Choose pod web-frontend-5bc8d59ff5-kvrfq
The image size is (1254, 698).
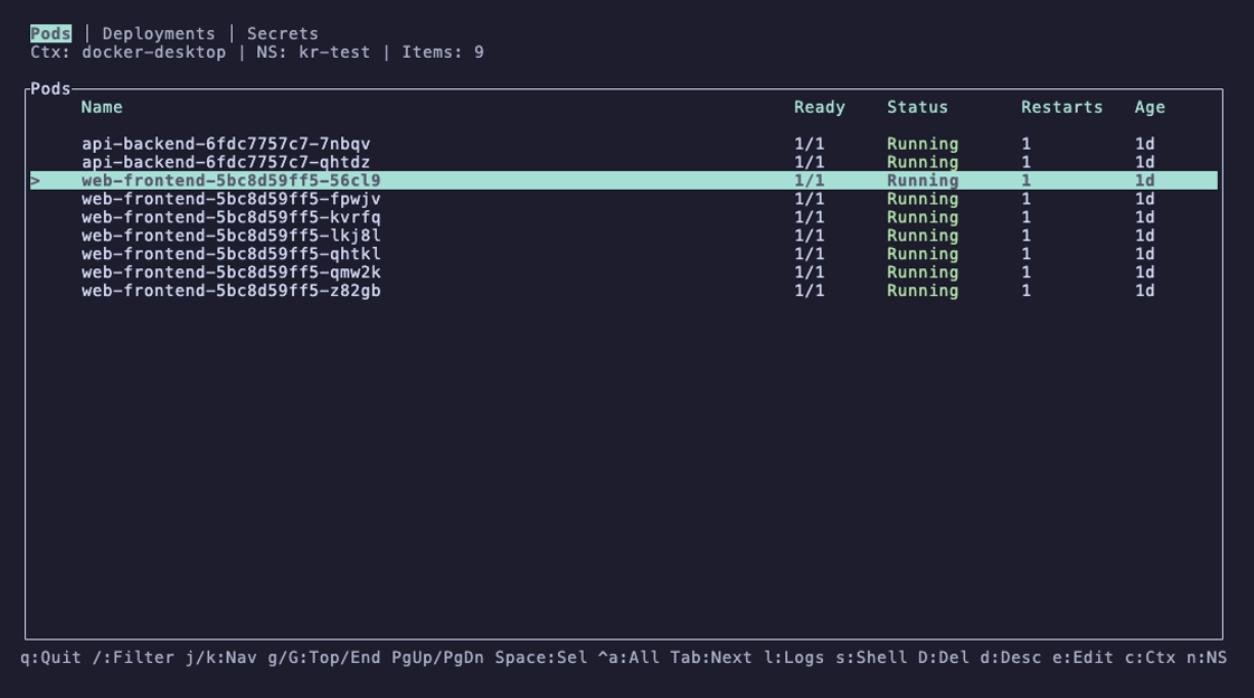(230, 217)
